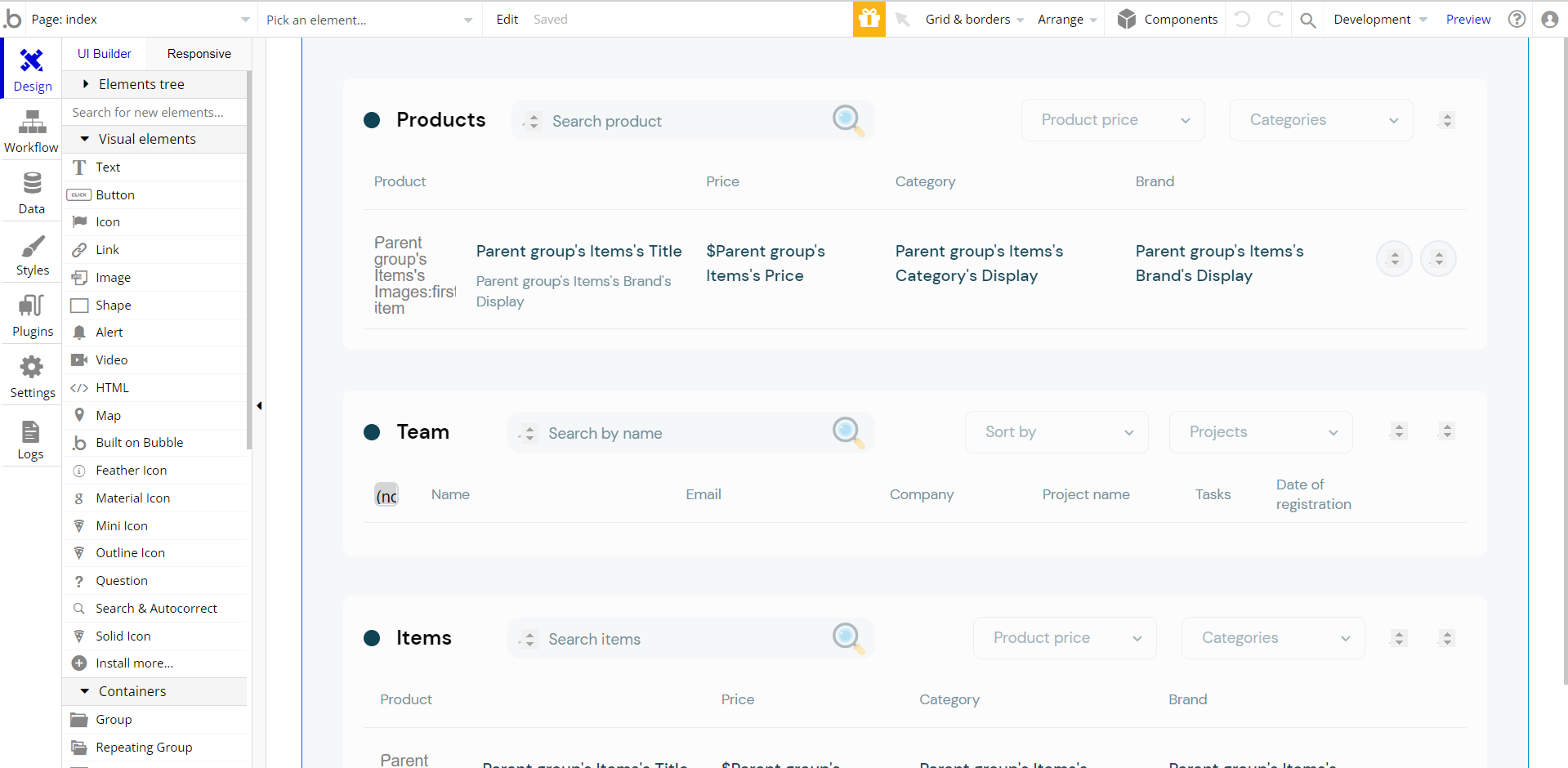Open the Projects dropdown
The image size is (1568, 768).
click(1261, 432)
